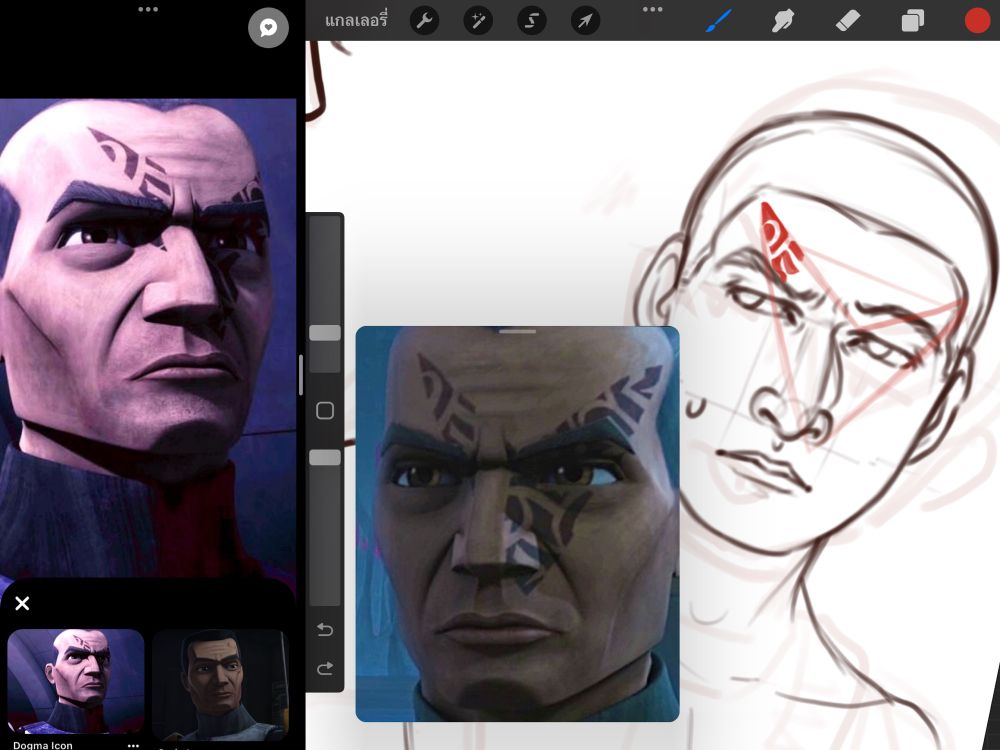Tap the heart chat bubble icon

[x=268, y=27]
